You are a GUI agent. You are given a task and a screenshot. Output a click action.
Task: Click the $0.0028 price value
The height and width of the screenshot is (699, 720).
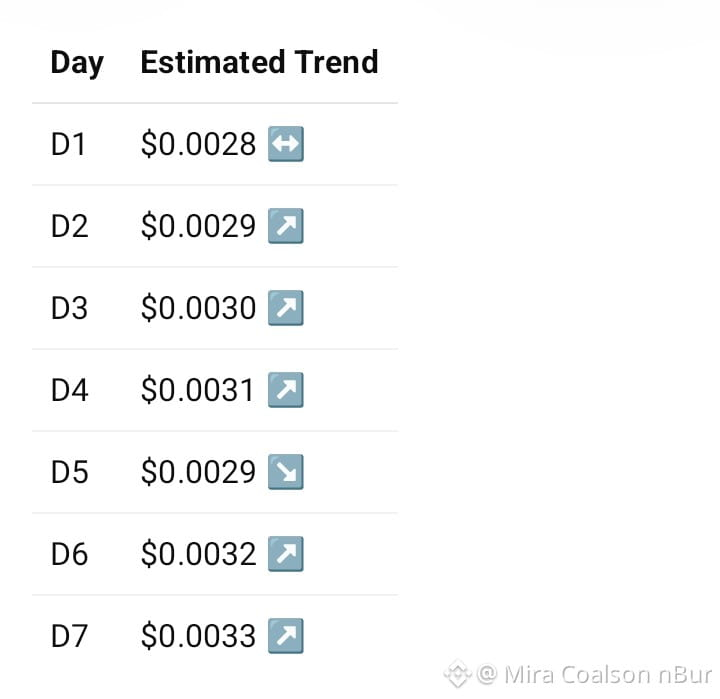(x=198, y=144)
